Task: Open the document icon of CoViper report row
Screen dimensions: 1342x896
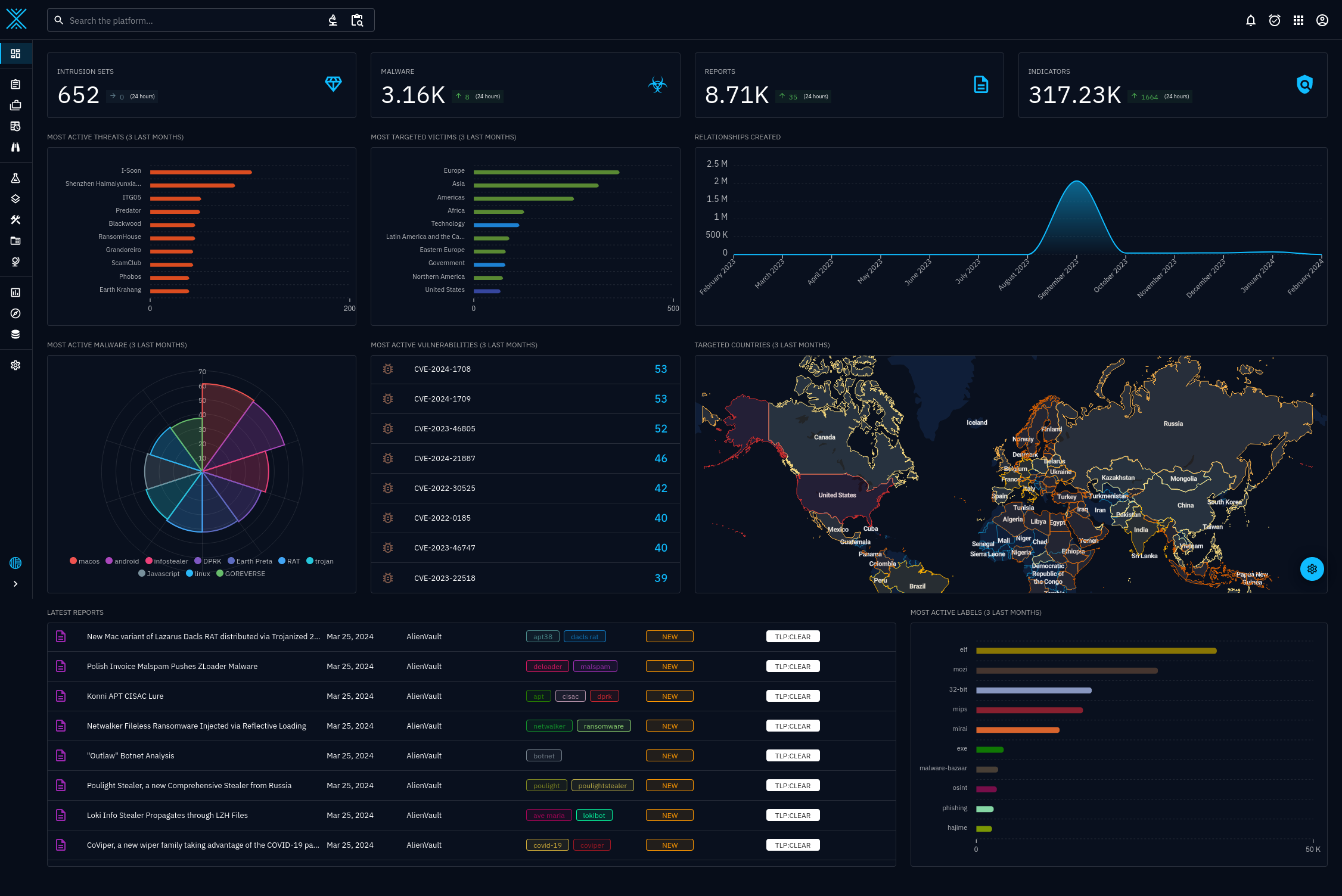Action: [x=61, y=845]
